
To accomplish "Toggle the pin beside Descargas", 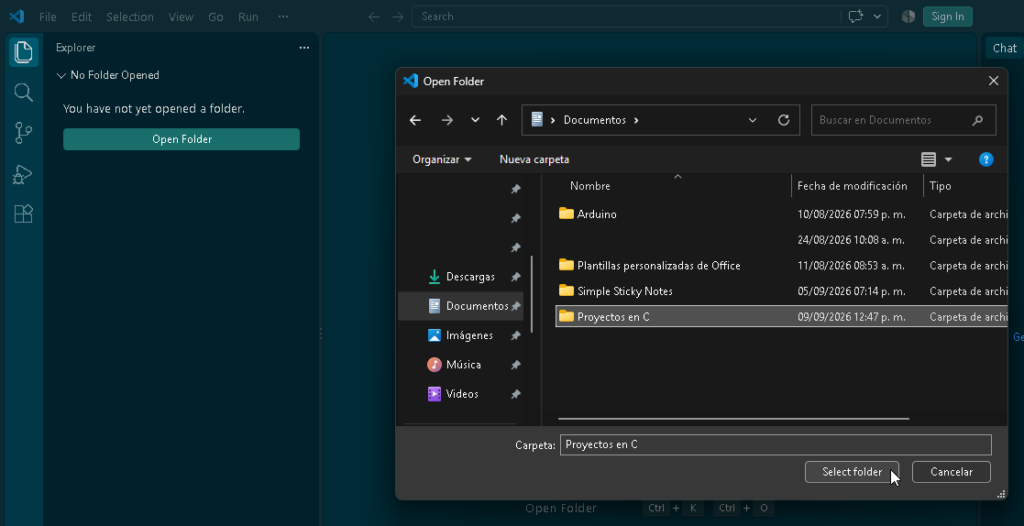I will click(515, 277).
